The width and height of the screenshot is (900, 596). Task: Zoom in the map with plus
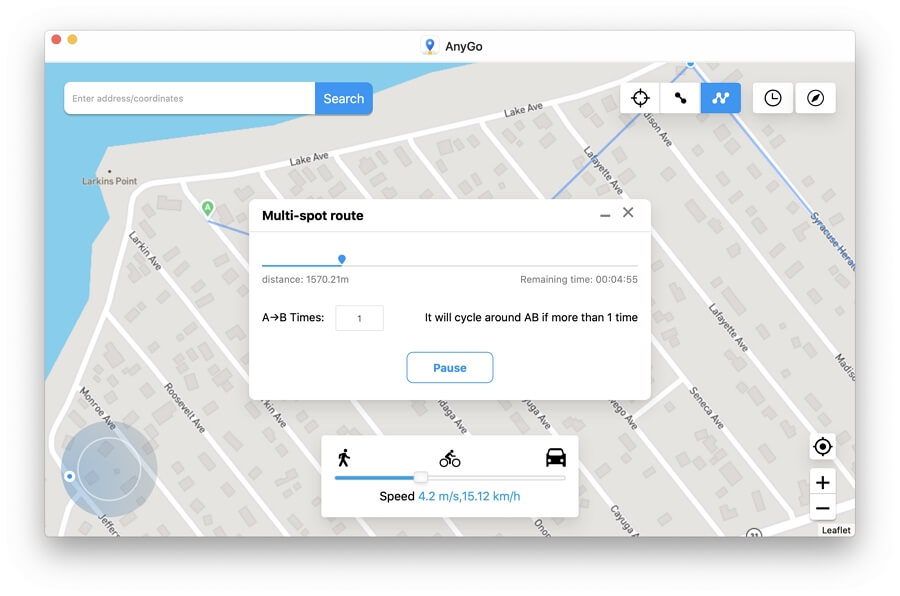(x=822, y=483)
